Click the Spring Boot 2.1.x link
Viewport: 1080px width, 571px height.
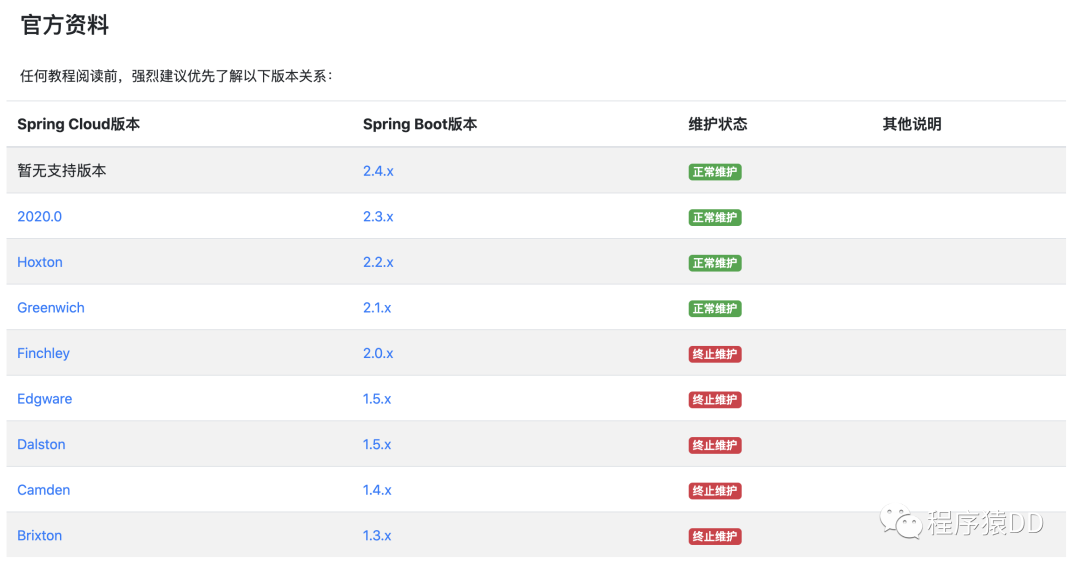tap(377, 308)
